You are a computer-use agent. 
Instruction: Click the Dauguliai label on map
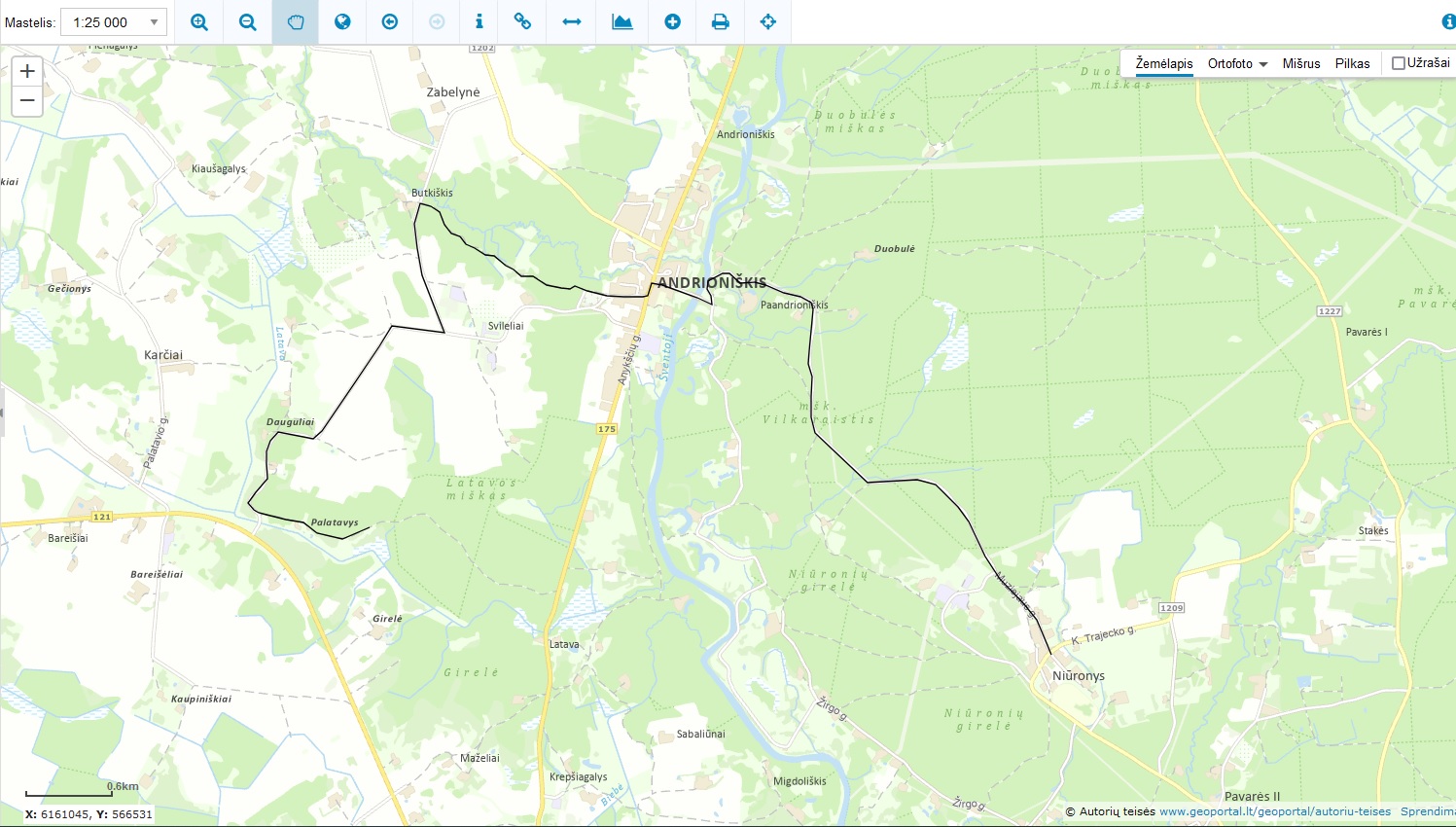click(291, 422)
